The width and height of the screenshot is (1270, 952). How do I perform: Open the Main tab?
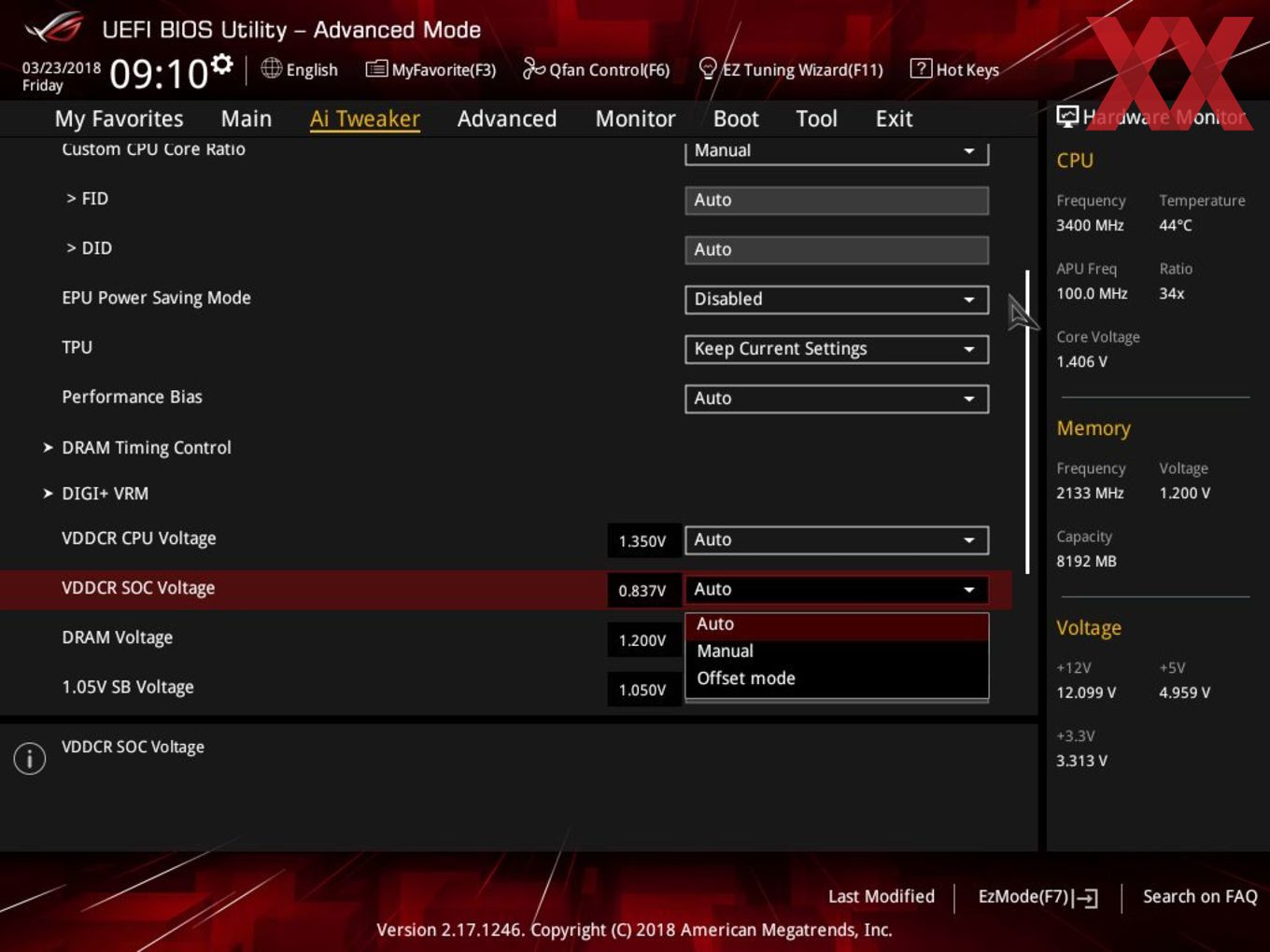pyautogui.click(x=247, y=119)
